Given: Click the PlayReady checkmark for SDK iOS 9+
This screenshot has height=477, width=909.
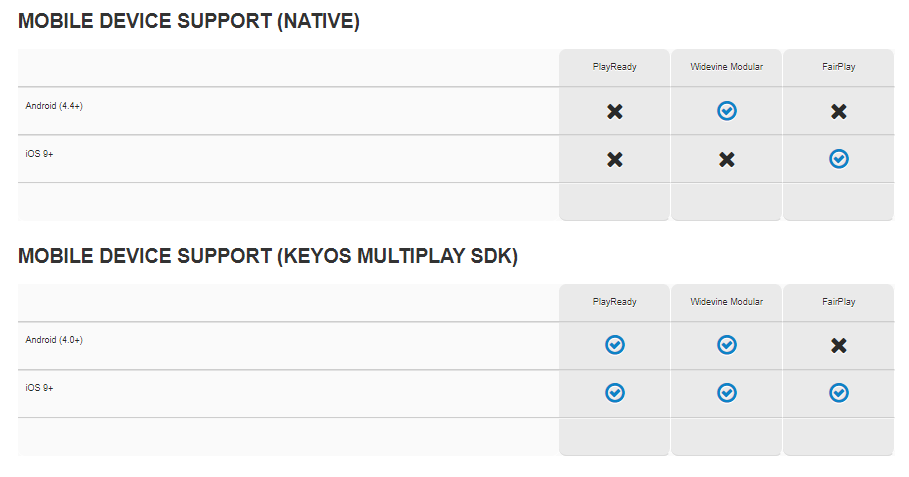Looking at the screenshot, I should point(615,393).
